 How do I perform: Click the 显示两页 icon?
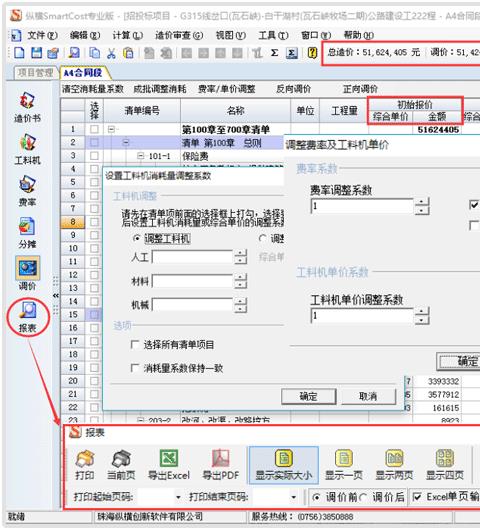point(394,465)
